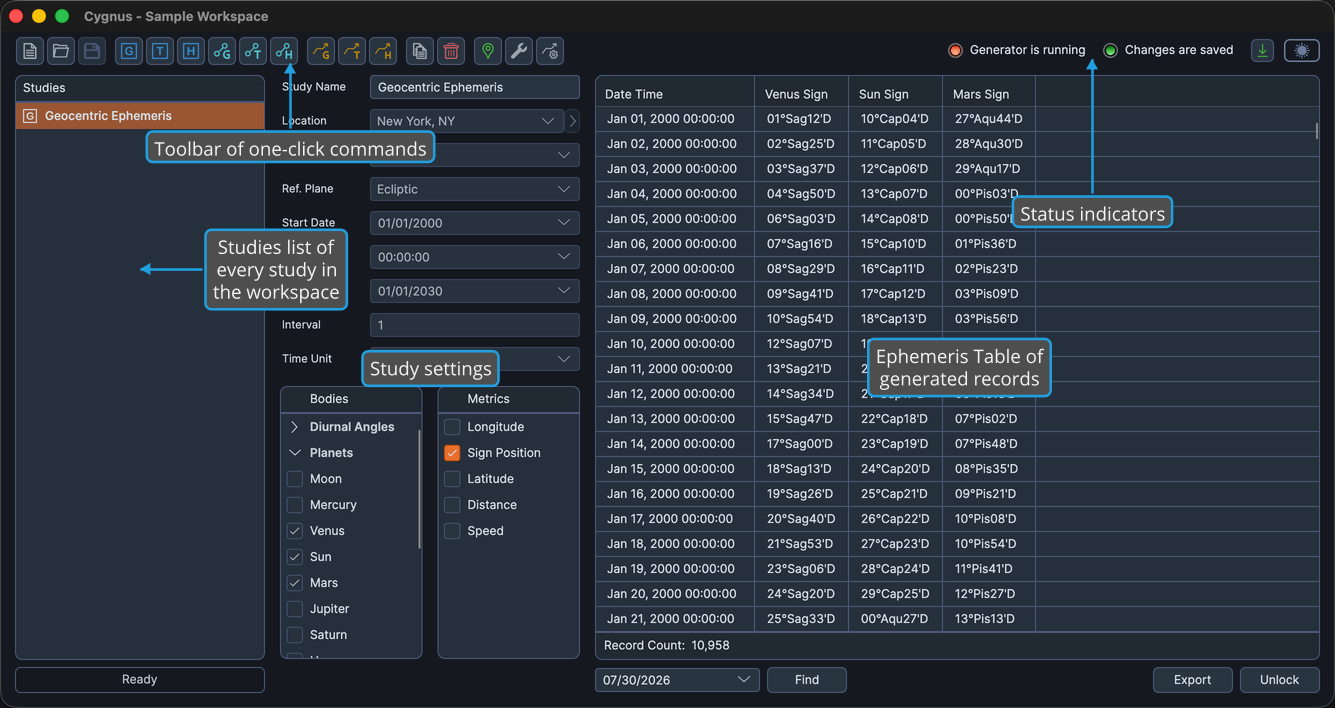
Task: Click the chart-with-gear settings icon
Action: pos(550,51)
